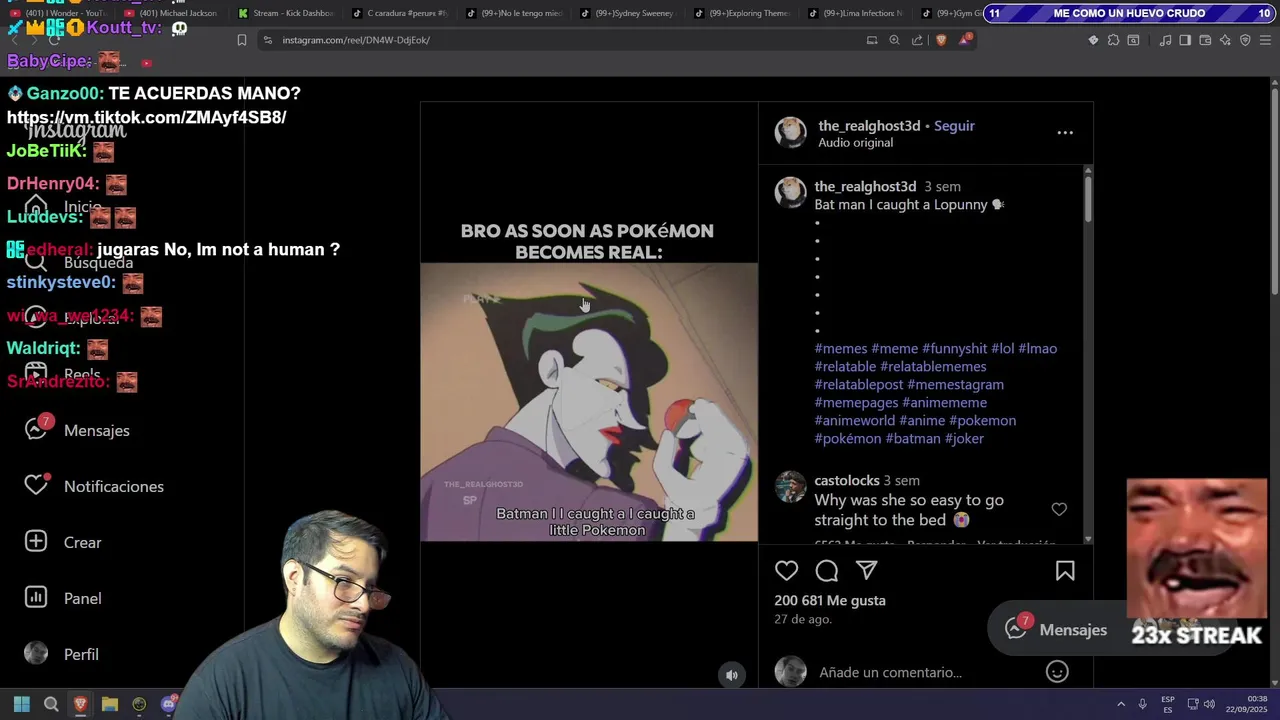Open the Brave Rewards triangle icon

pos(964,40)
